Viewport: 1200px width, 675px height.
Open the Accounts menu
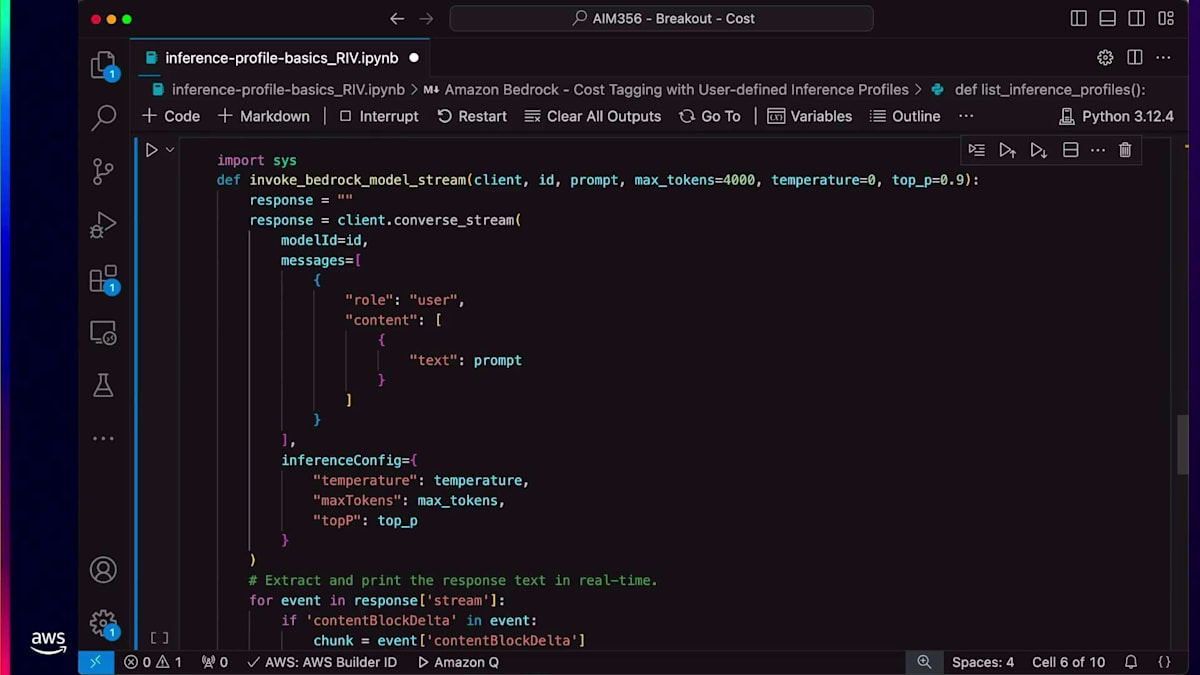(103, 570)
